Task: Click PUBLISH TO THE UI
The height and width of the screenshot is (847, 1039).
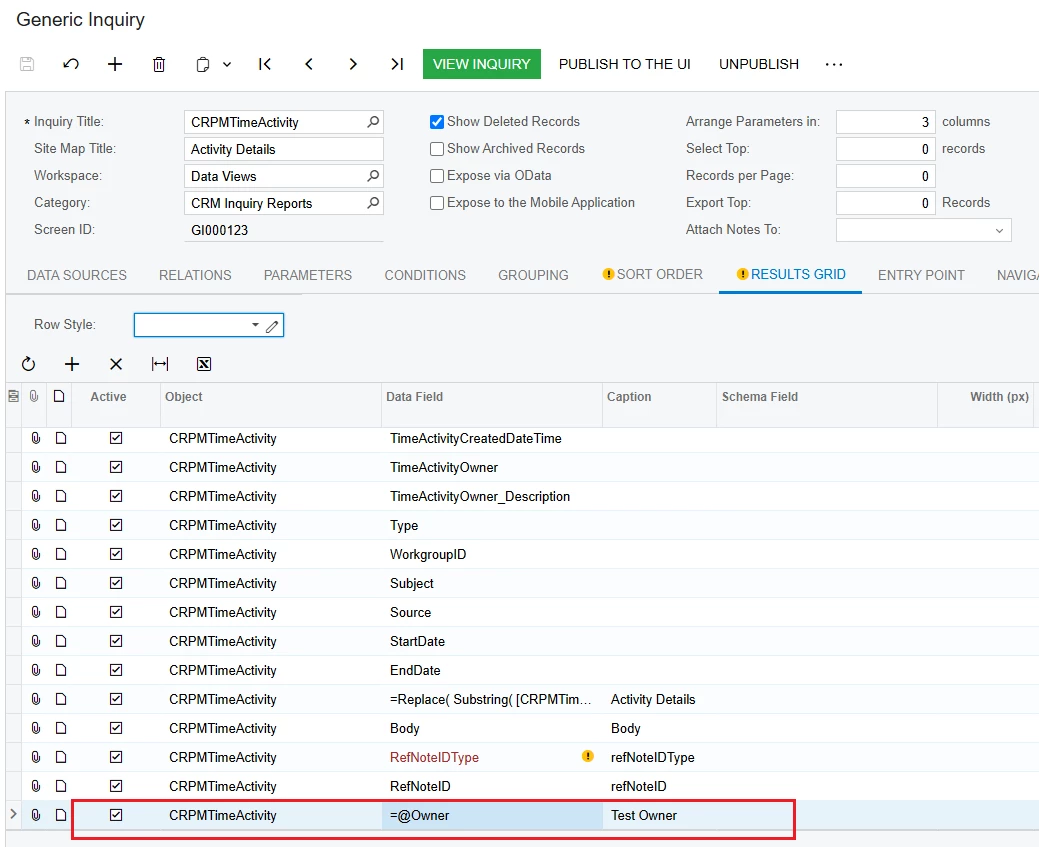Action: [x=625, y=63]
